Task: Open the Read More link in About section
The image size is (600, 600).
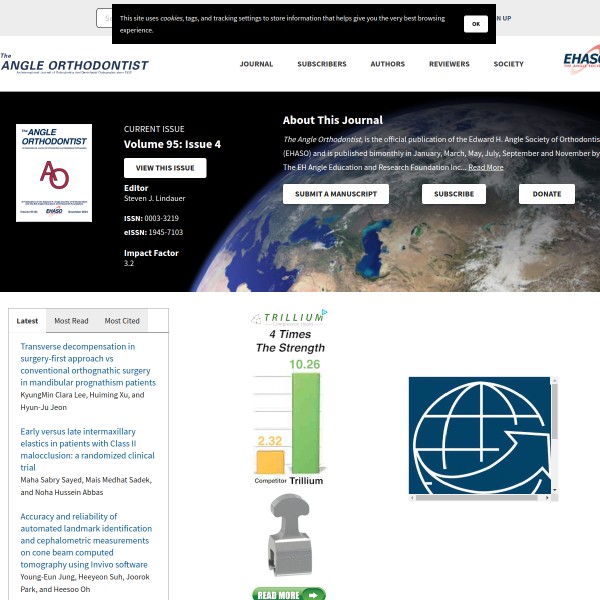Action: pyautogui.click(x=486, y=168)
